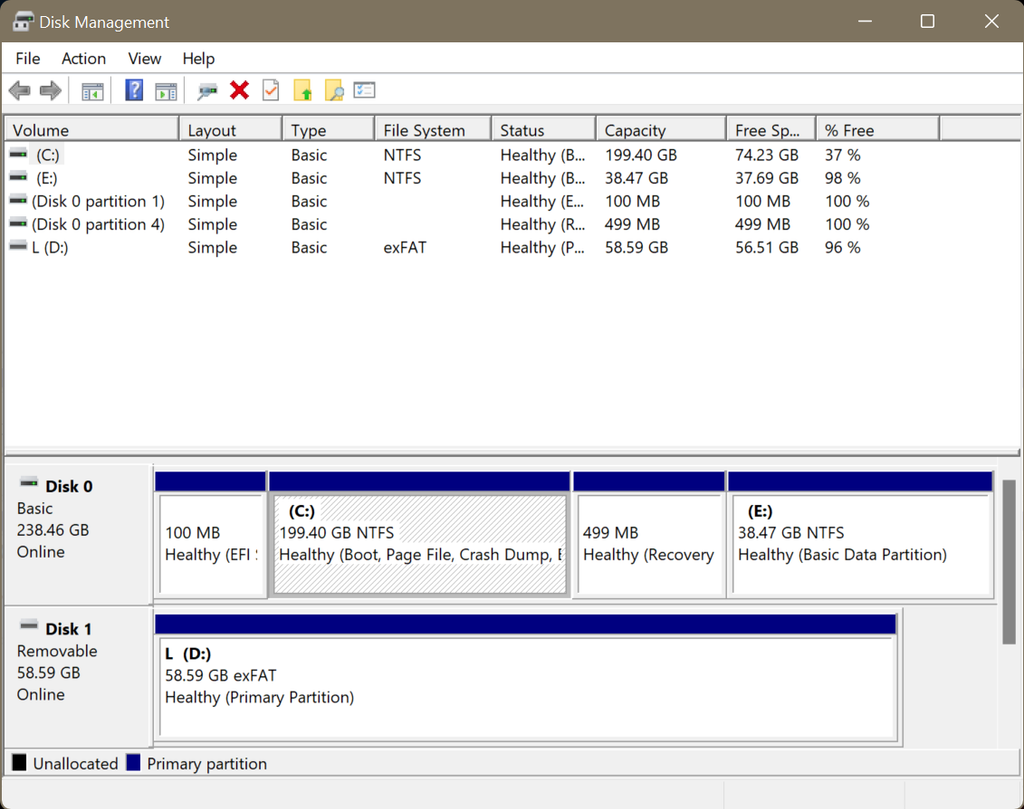Click the folder with magnifier toolbar icon

334,90
